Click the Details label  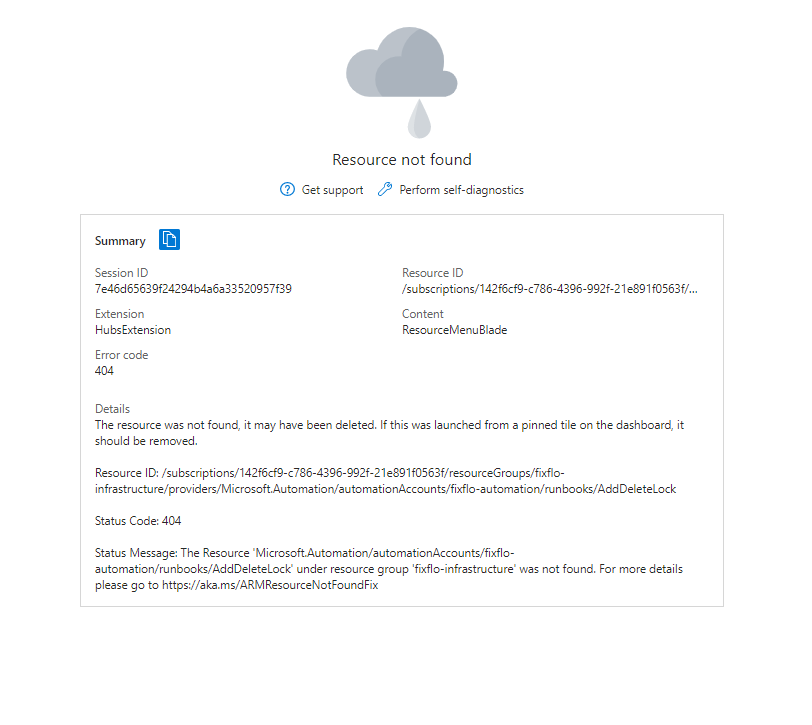(112, 409)
